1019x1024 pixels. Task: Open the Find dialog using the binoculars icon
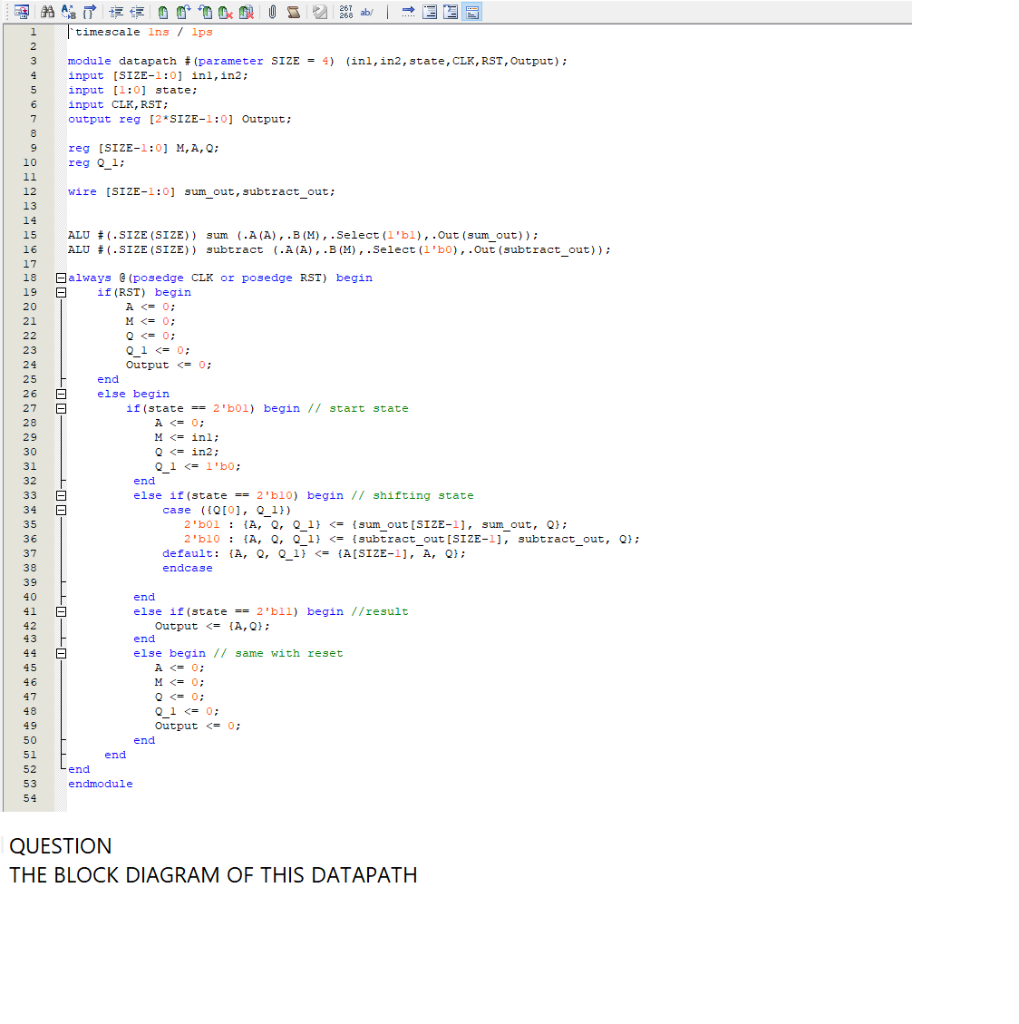[x=46, y=11]
